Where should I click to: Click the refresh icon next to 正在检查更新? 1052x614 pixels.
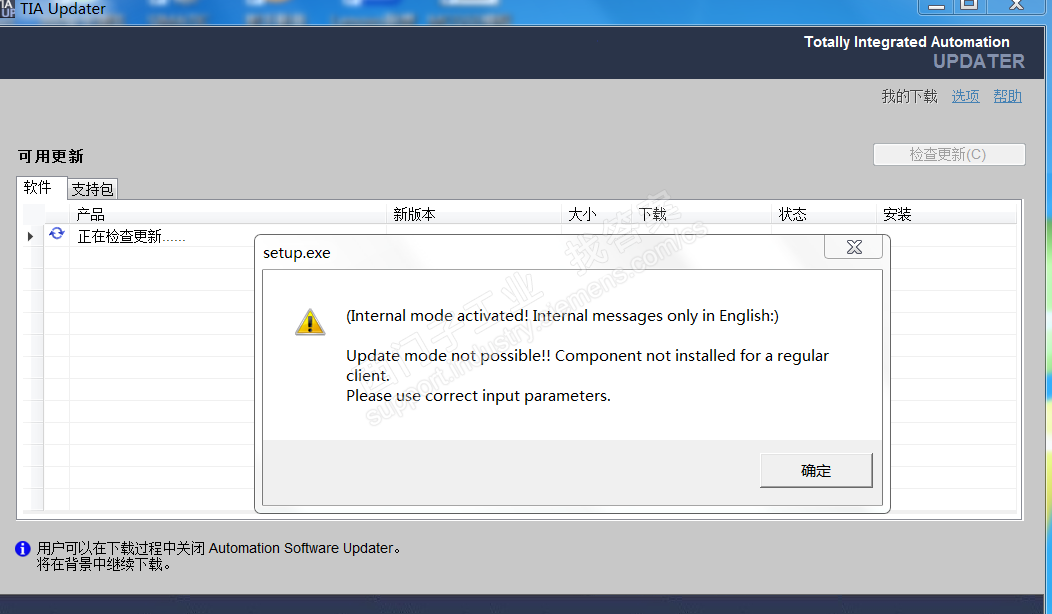click(x=57, y=234)
